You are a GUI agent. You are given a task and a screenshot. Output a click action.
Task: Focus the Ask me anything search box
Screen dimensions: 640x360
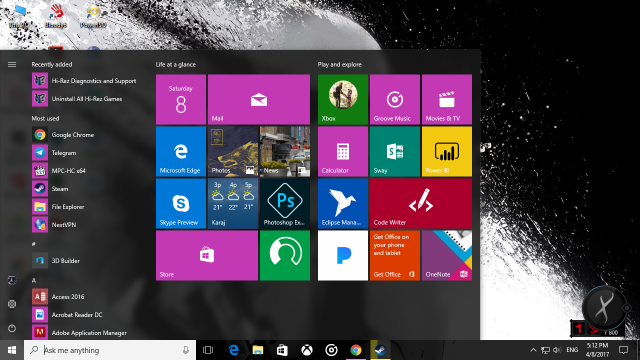[x=110, y=350]
